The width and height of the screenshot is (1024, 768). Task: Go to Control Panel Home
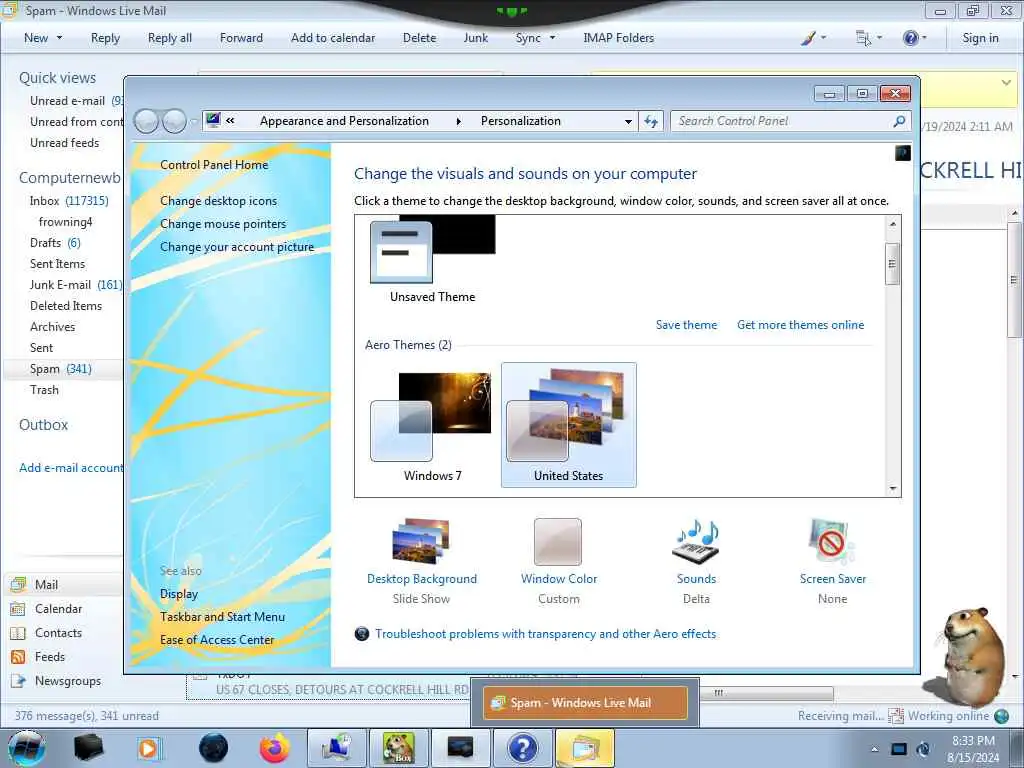click(214, 165)
